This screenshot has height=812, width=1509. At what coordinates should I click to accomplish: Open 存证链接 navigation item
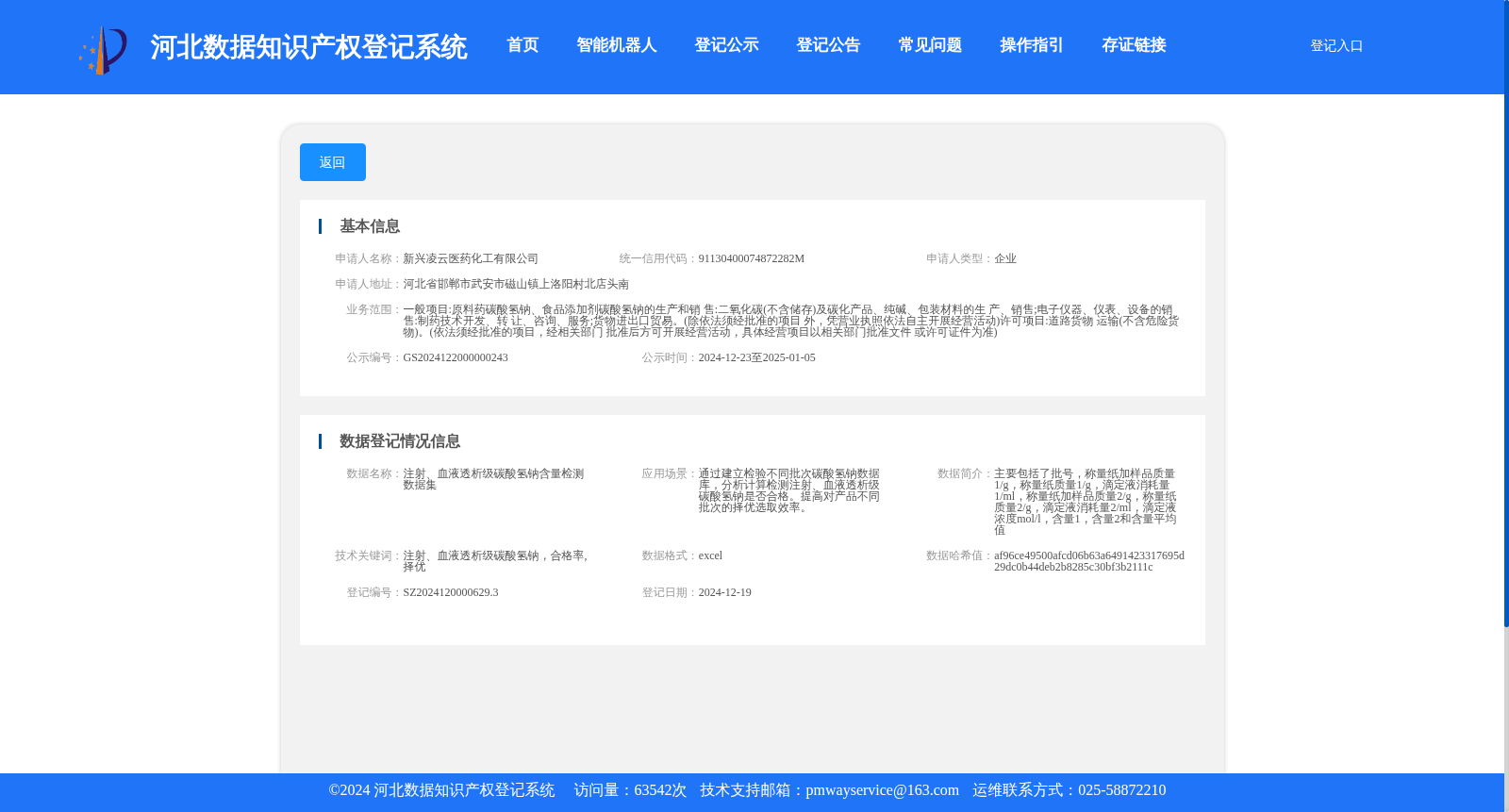[x=1135, y=45]
